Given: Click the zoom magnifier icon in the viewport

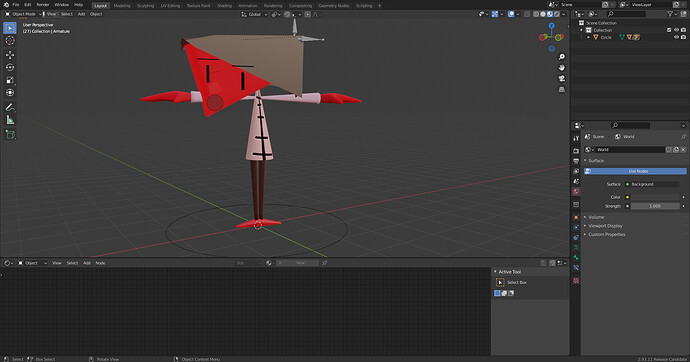Looking at the screenshot, I should (x=562, y=57).
